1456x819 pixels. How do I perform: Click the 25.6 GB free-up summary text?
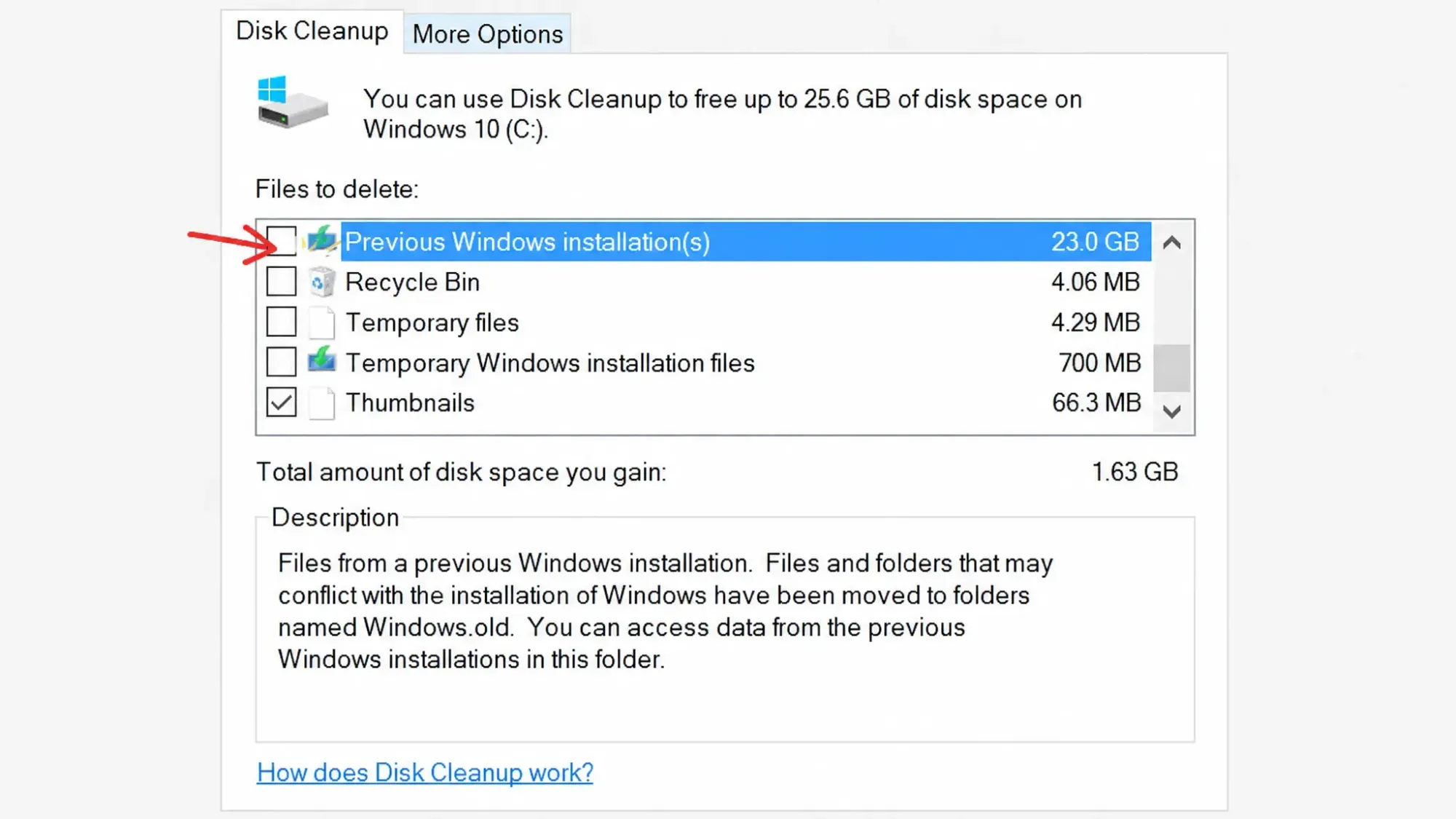pyautogui.click(x=723, y=114)
